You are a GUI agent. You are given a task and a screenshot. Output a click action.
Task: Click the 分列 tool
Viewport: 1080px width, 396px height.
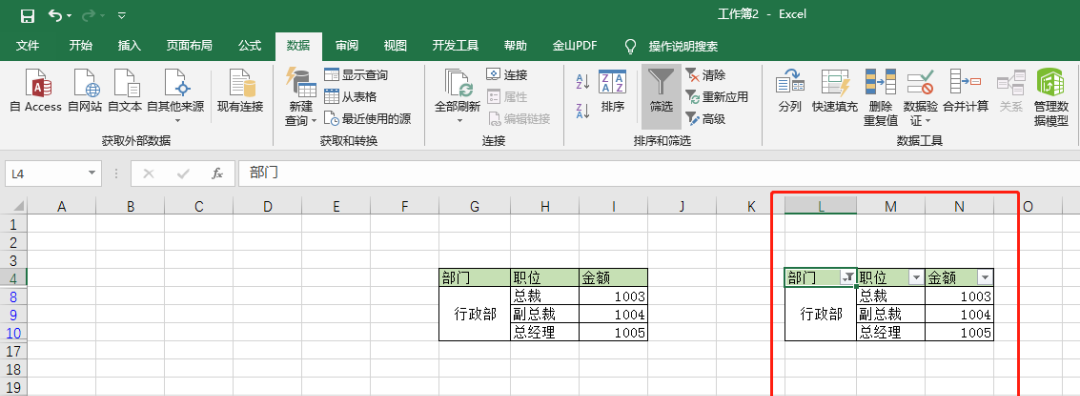790,91
